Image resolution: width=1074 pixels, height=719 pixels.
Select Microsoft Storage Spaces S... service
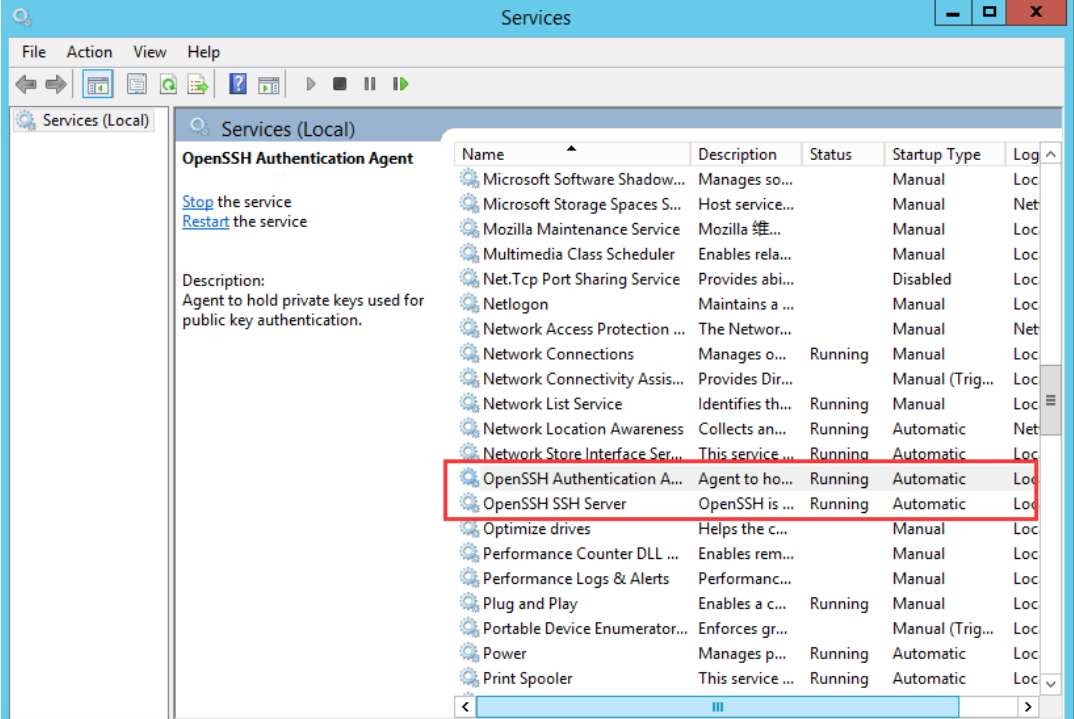pyautogui.click(x=582, y=204)
